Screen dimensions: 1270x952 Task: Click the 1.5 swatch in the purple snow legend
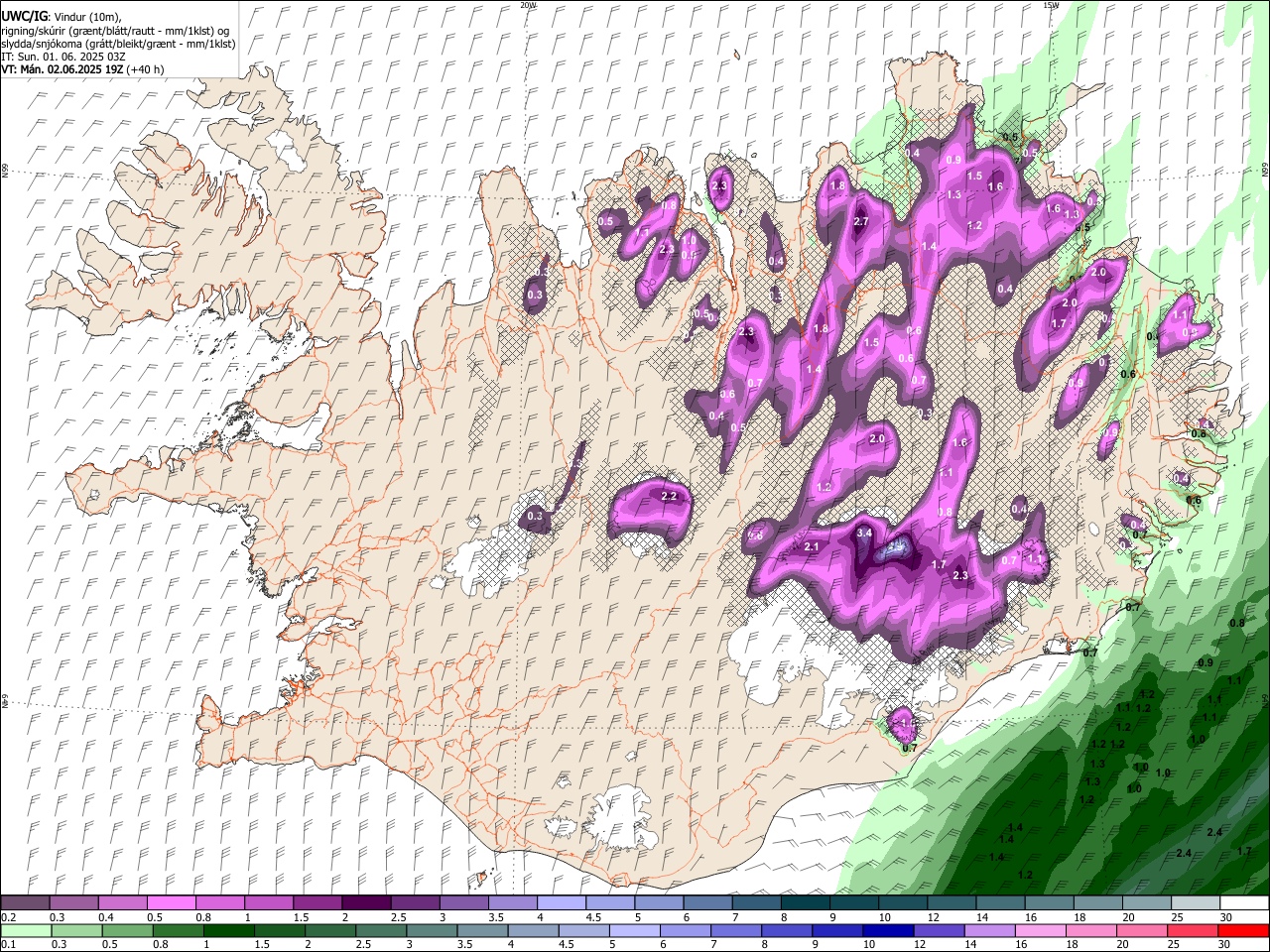pos(317,903)
